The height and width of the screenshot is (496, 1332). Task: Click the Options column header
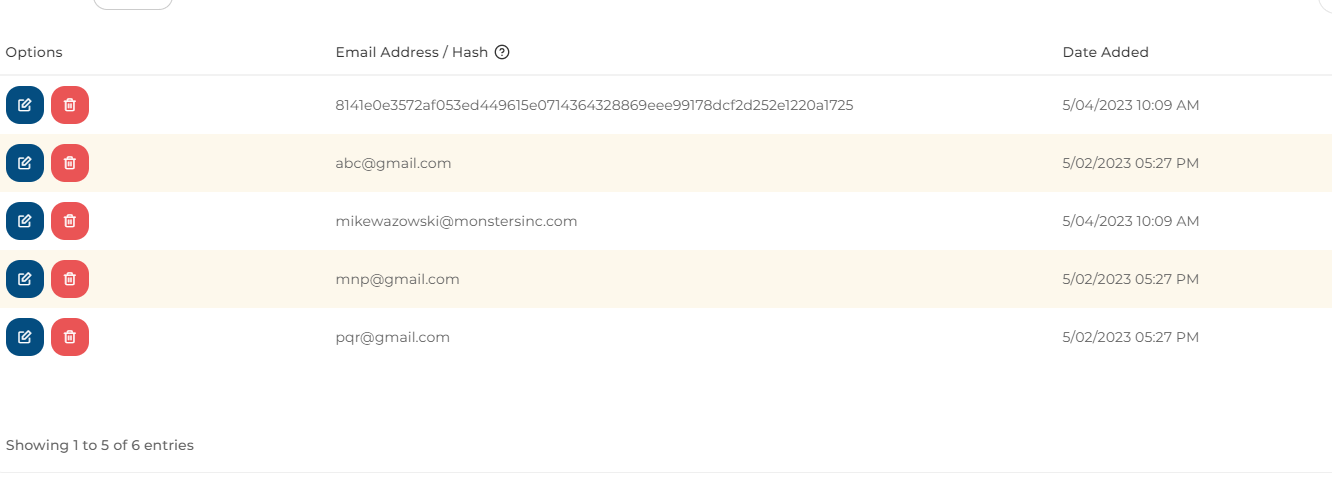34,52
